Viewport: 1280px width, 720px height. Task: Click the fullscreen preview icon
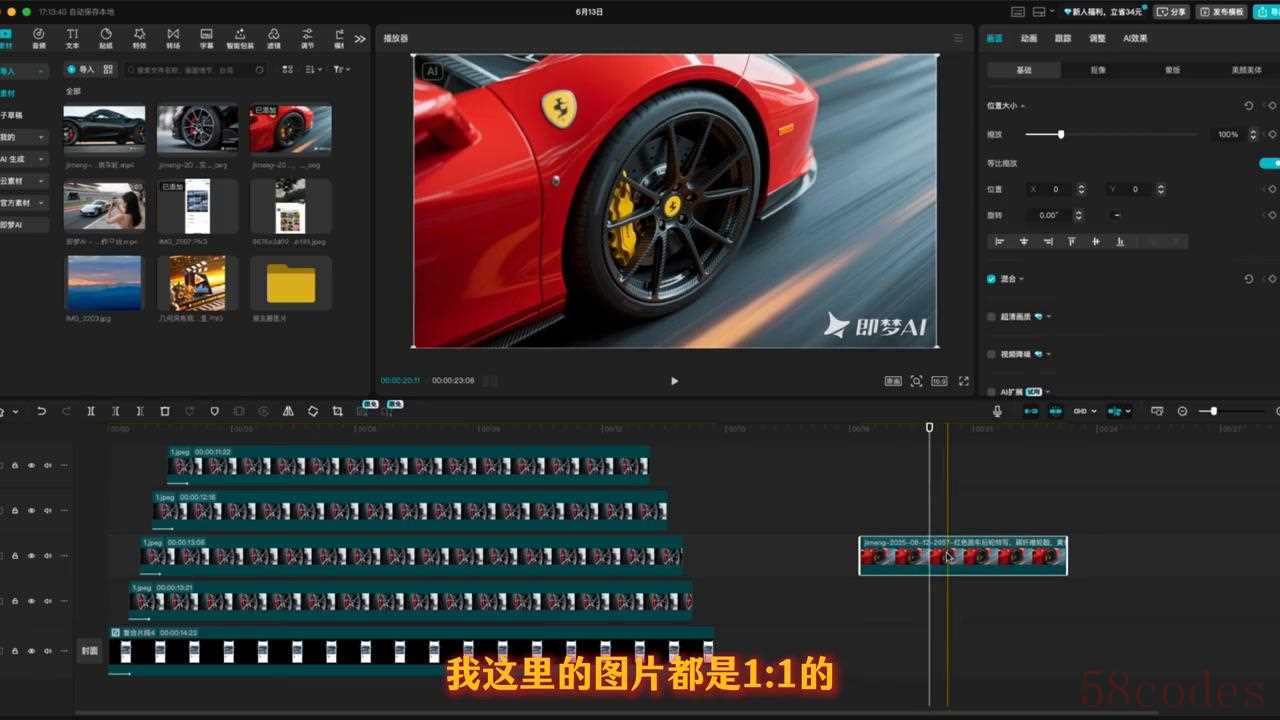[x=964, y=381]
